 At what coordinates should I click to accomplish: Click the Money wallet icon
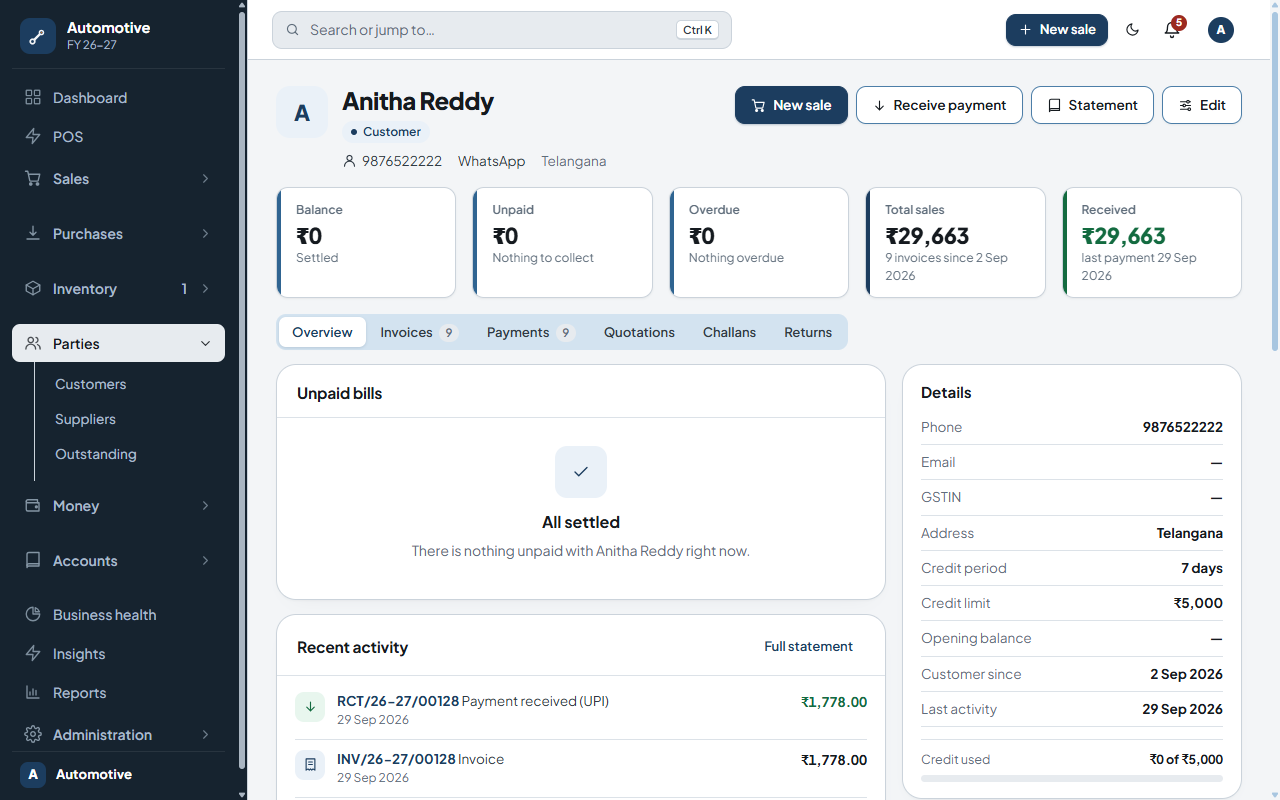pyautogui.click(x=33, y=505)
